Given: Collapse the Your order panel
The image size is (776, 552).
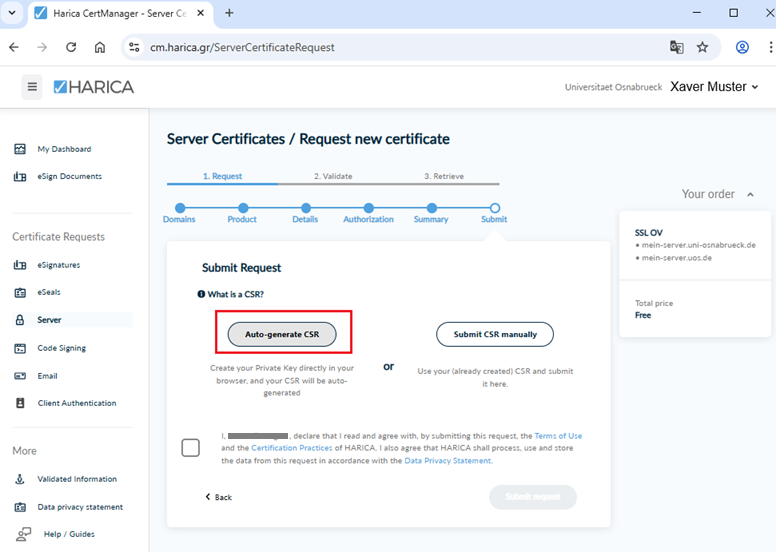Looking at the screenshot, I should [x=750, y=195].
